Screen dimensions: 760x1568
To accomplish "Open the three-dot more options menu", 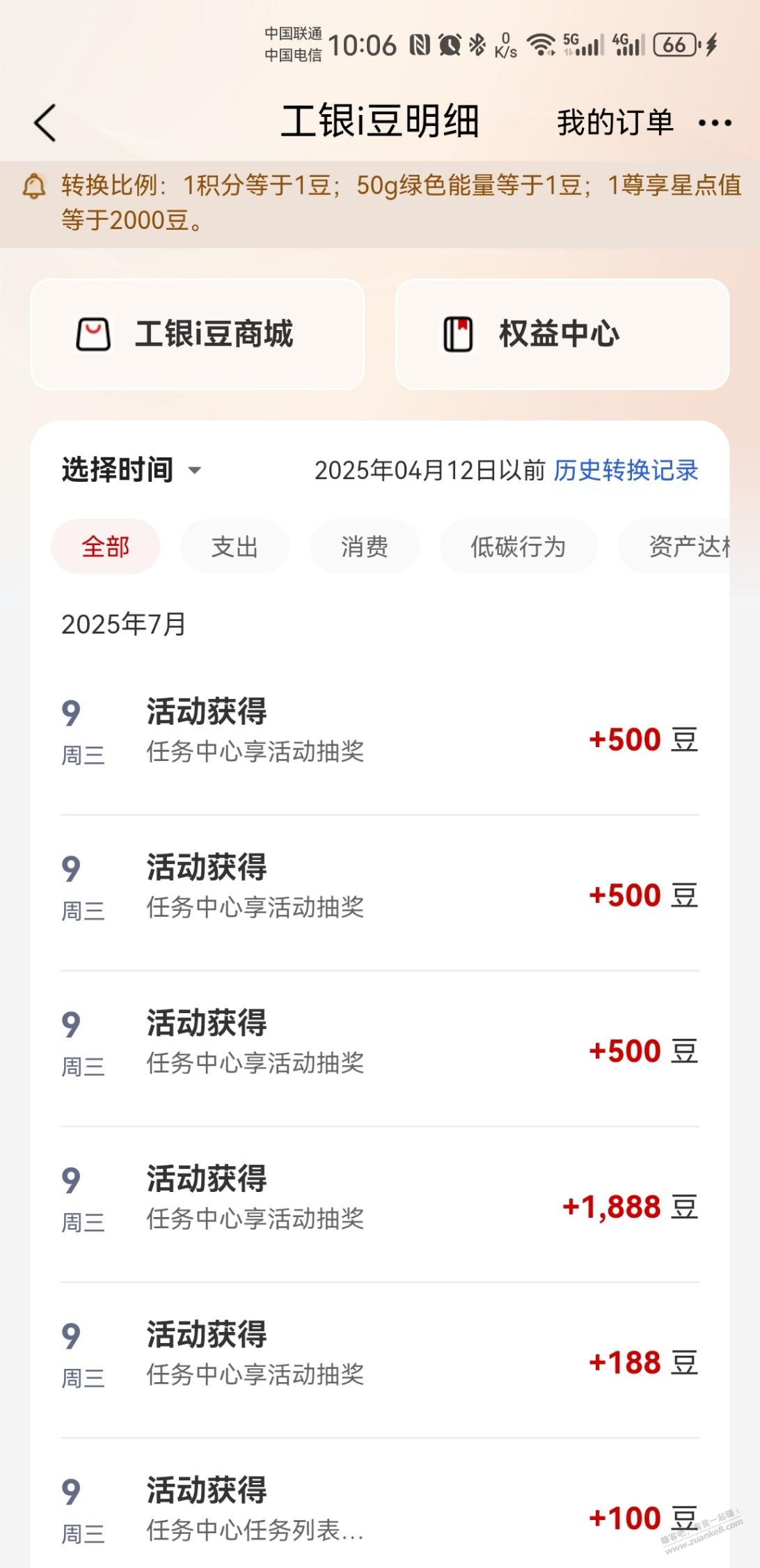I will [715, 123].
